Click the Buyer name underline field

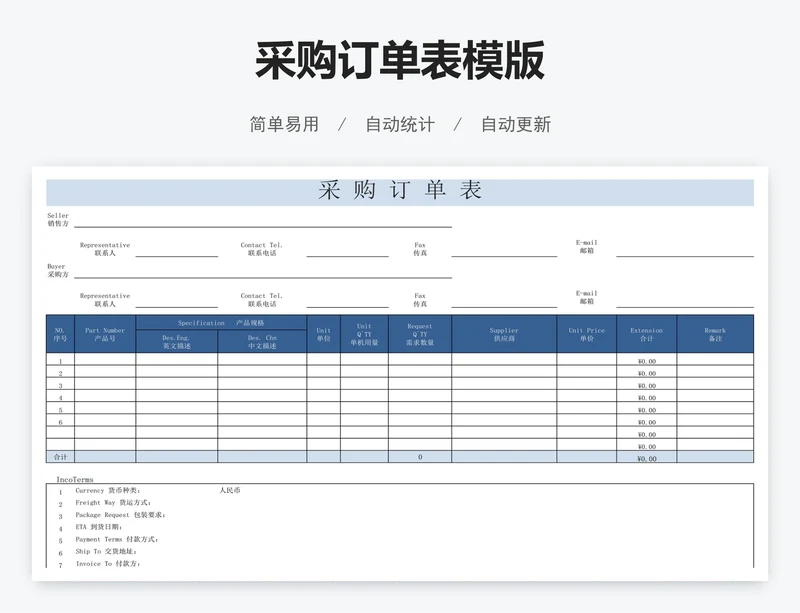pyautogui.click(x=263, y=273)
